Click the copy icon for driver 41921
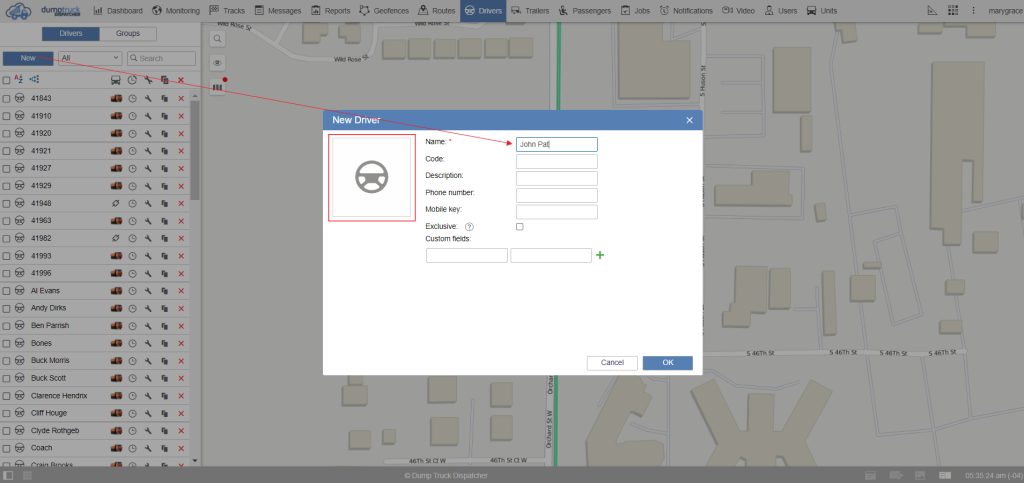Image resolution: width=1024 pixels, height=483 pixels. point(164,151)
